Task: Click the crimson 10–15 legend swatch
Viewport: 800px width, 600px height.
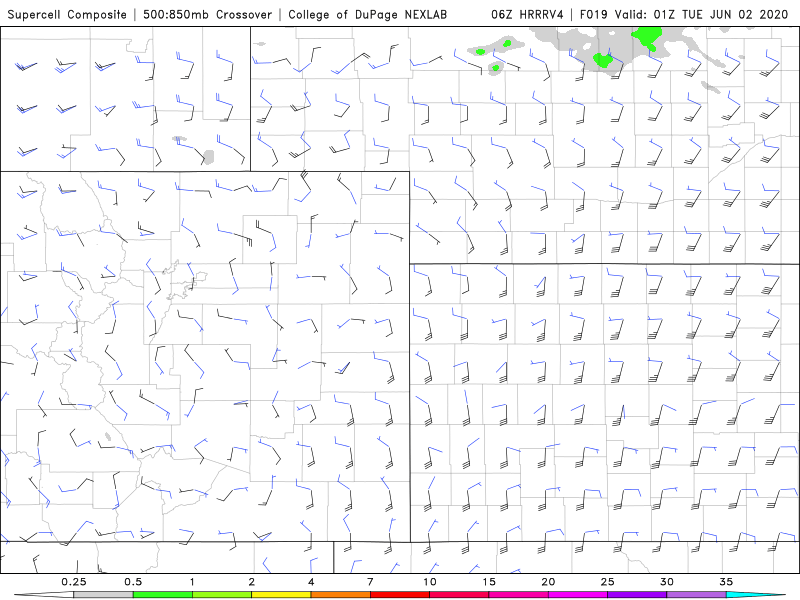Action: click(459, 595)
